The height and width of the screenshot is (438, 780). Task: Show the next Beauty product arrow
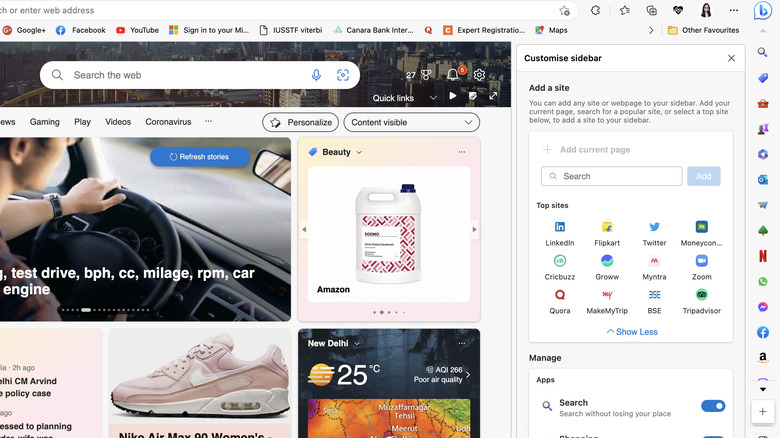[x=474, y=229]
